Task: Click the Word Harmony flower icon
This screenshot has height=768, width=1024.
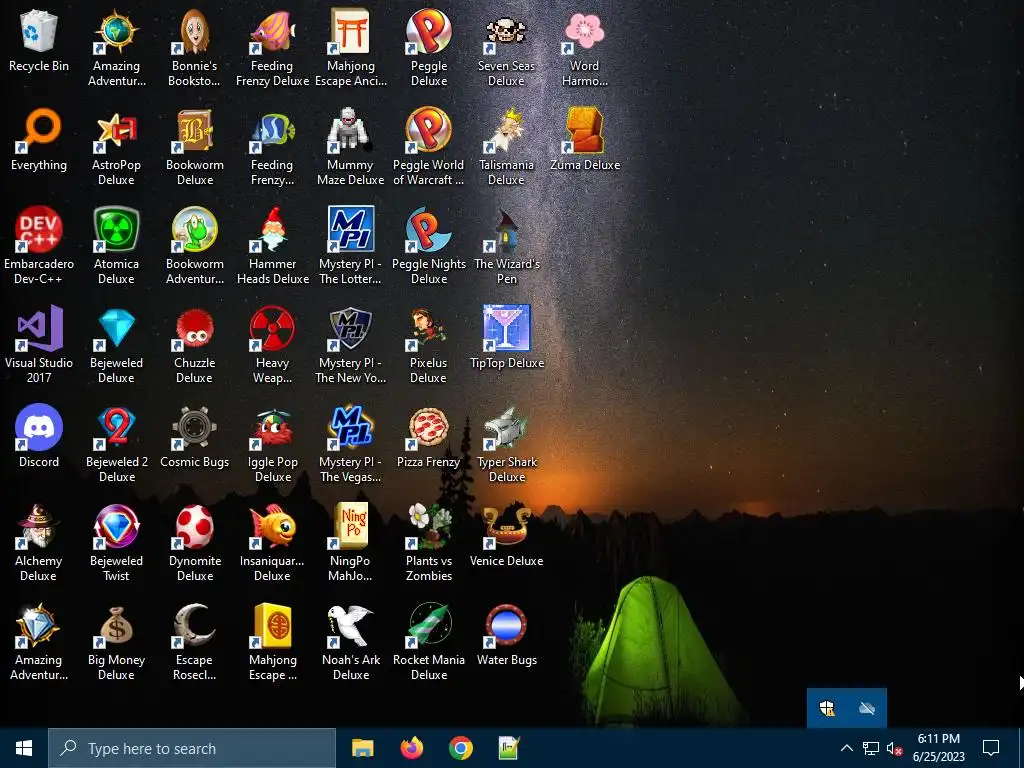Action: click(584, 31)
